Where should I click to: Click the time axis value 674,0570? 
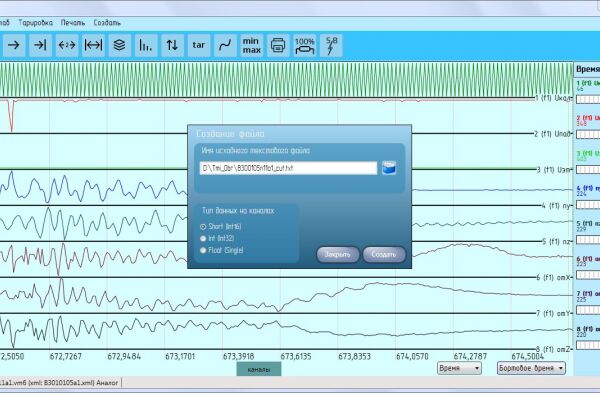(x=412, y=357)
